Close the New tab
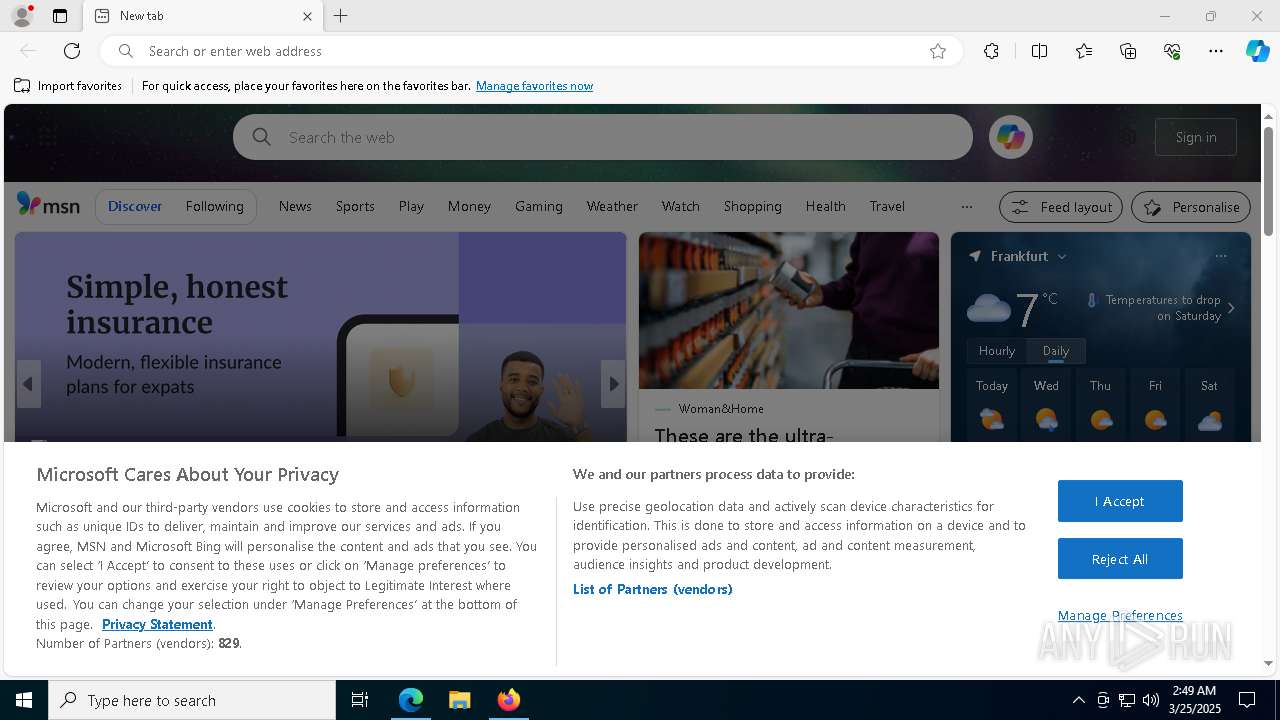This screenshot has width=1280, height=720. point(307,16)
